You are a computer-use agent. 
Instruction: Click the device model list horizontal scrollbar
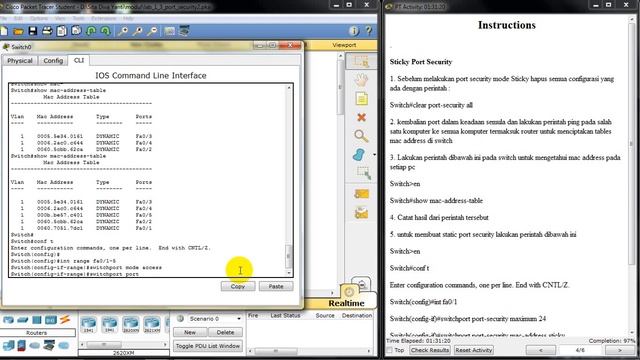click(x=124, y=345)
